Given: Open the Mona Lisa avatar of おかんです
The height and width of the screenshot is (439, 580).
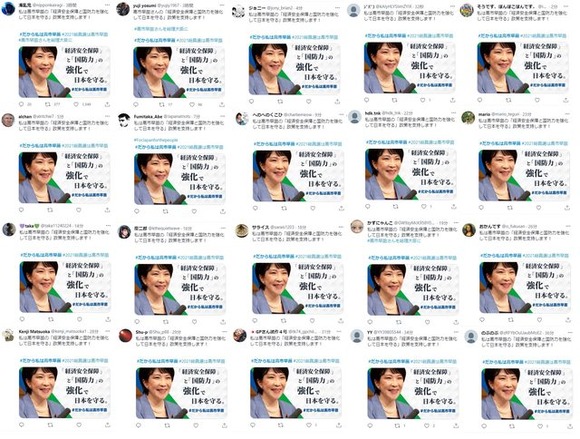Looking at the screenshot, I should tap(469, 230).
